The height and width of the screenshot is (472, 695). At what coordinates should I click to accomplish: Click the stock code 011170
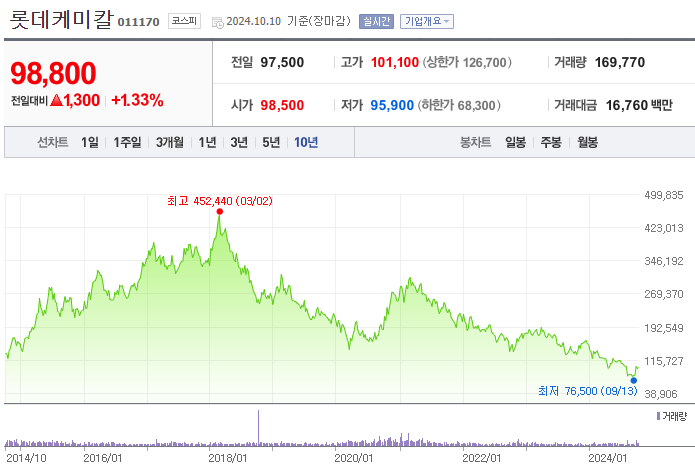pyautogui.click(x=138, y=22)
